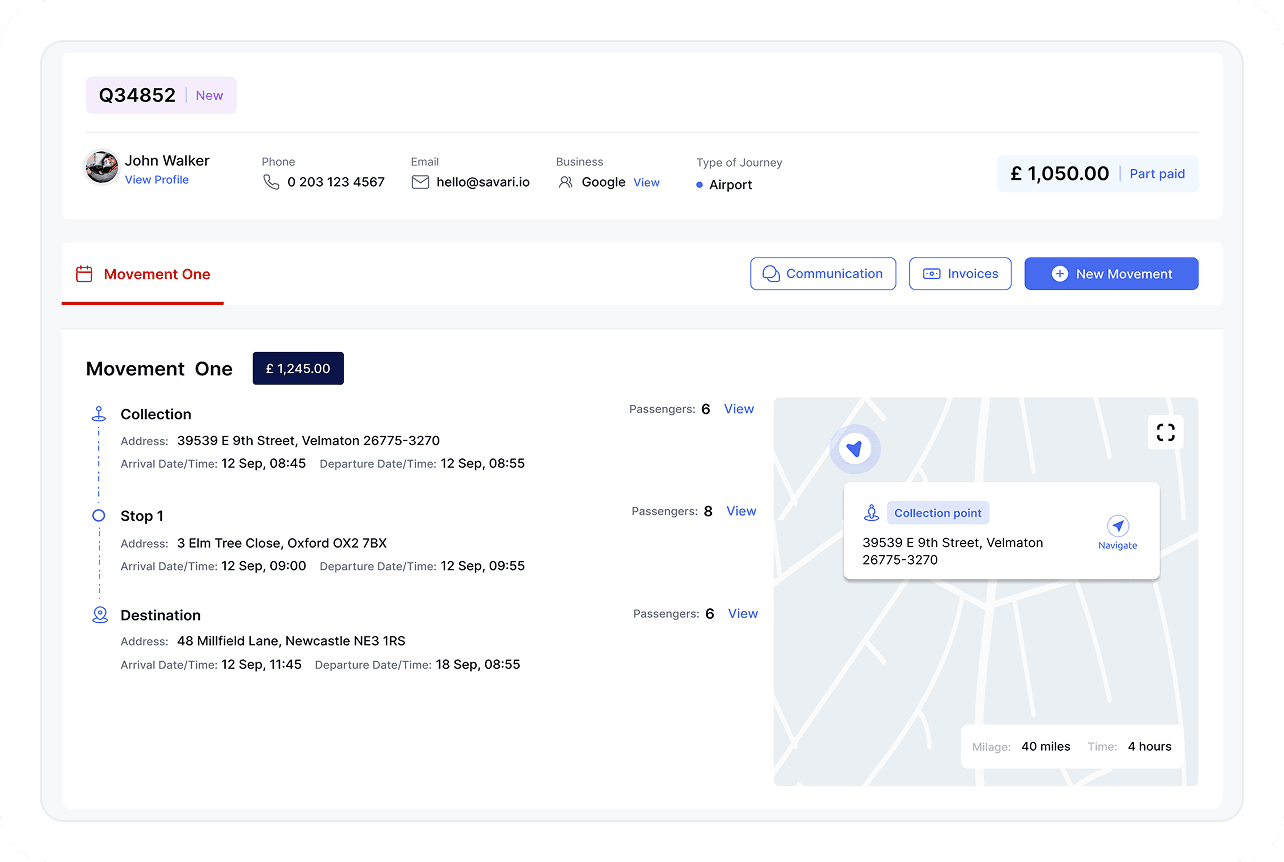This screenshot has width=1284, height=862.
Task: Click the Stop 1 circle marker
Action: point(98,516)
